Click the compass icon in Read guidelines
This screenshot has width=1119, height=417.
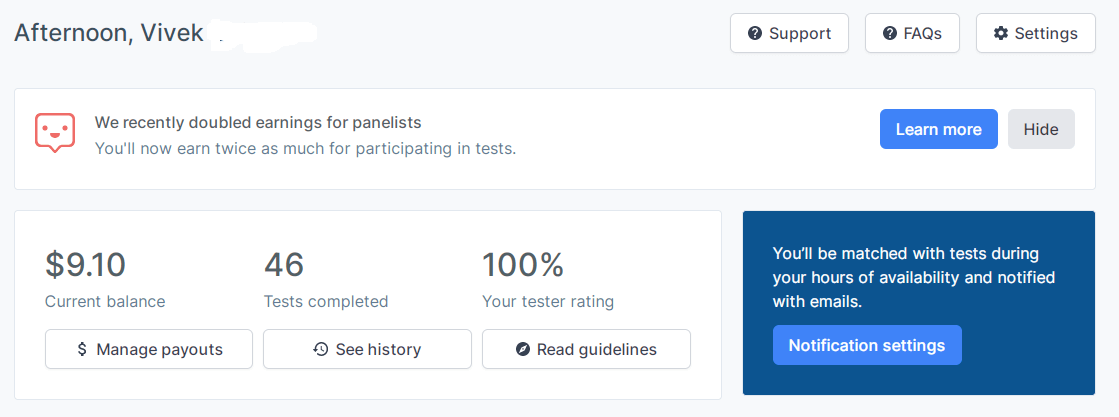click(522, 349)
